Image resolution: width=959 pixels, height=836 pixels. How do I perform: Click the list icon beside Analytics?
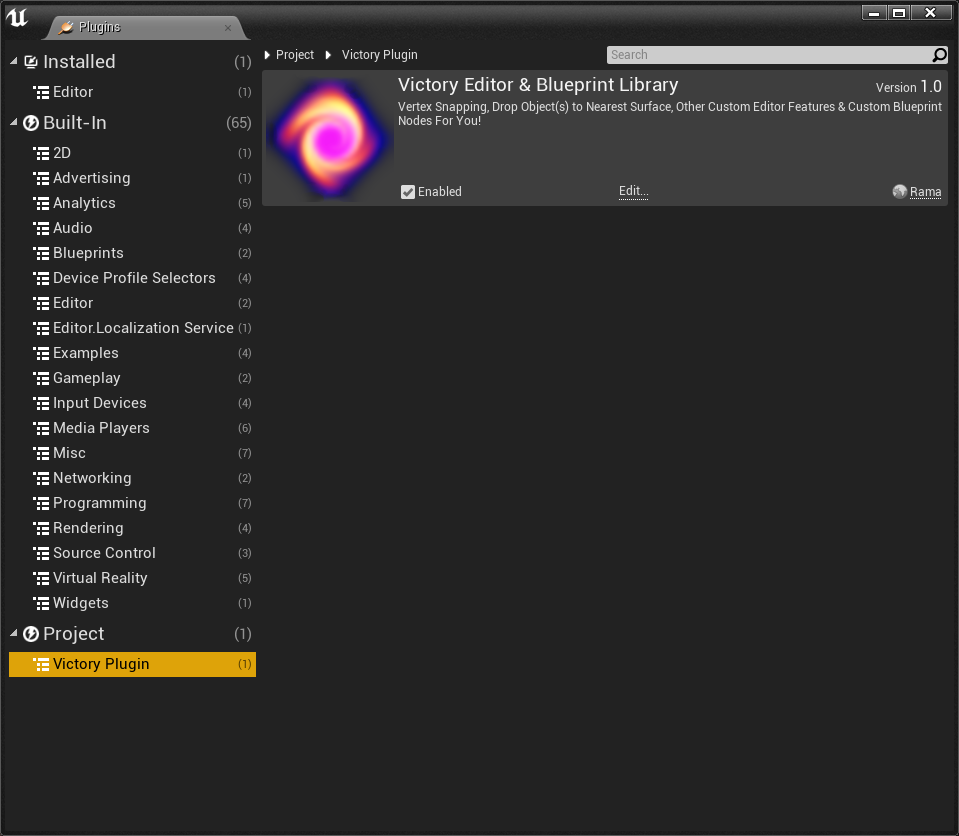[41, 204]
